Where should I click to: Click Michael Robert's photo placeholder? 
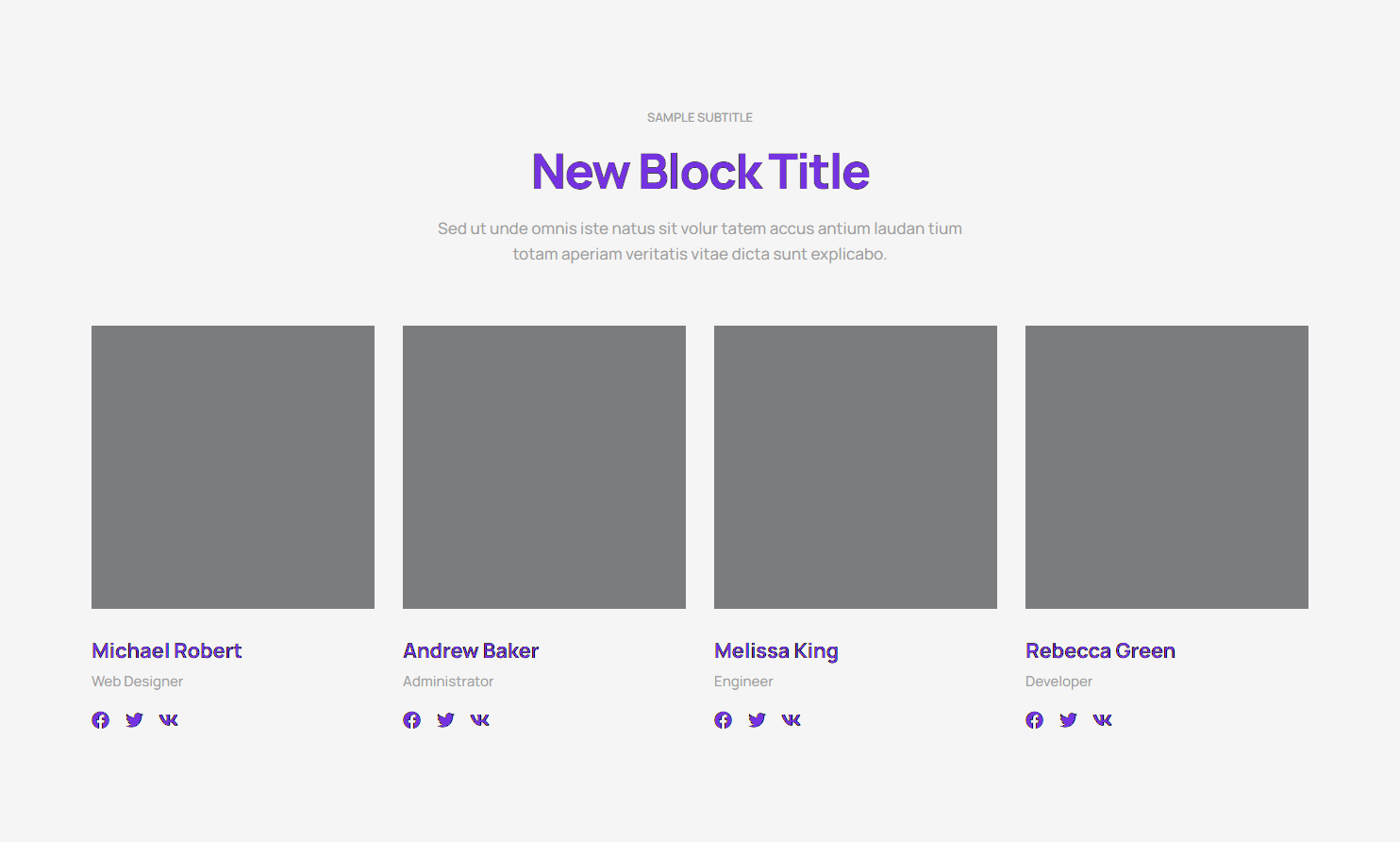coord(233,467)
